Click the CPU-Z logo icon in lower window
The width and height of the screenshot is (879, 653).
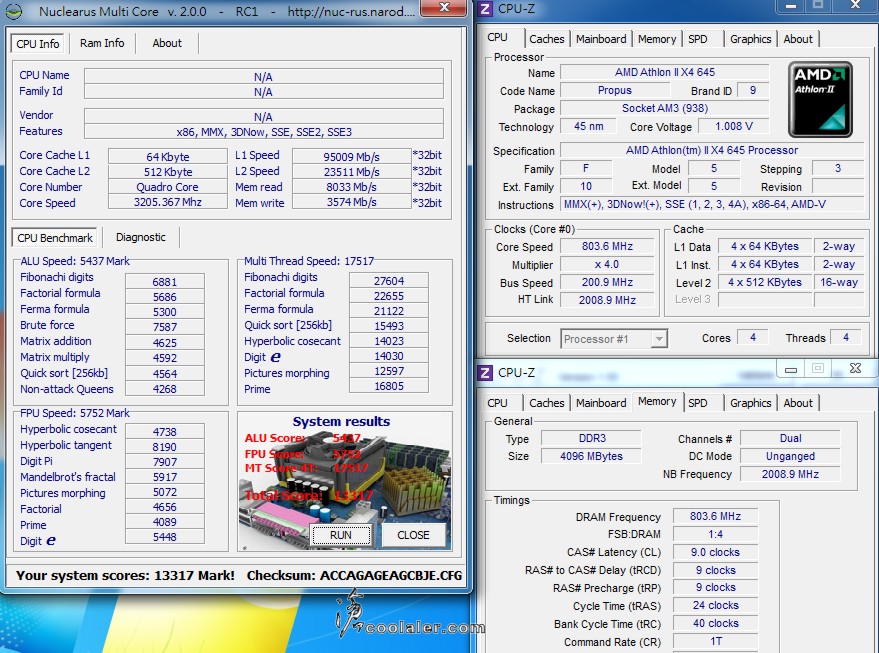[485, 373]
